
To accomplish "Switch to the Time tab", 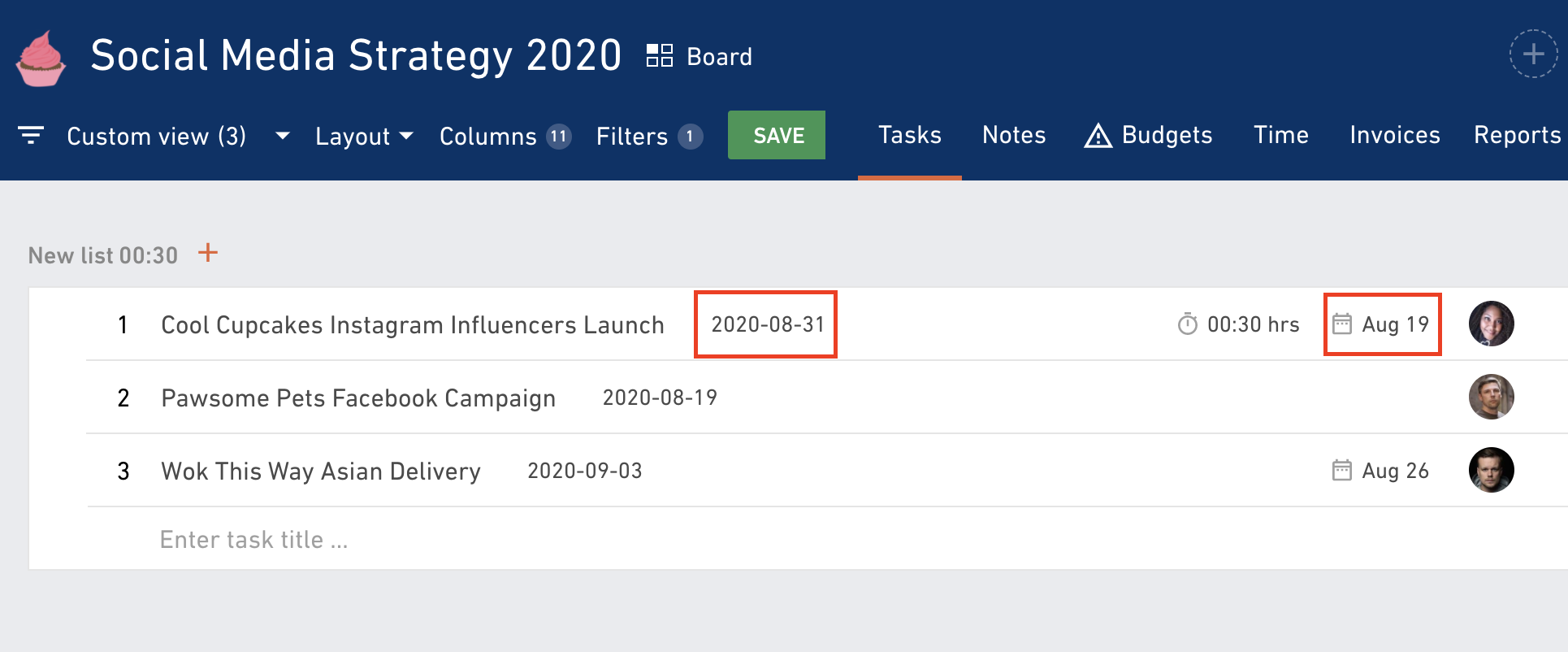I will tap(1281, 135).
